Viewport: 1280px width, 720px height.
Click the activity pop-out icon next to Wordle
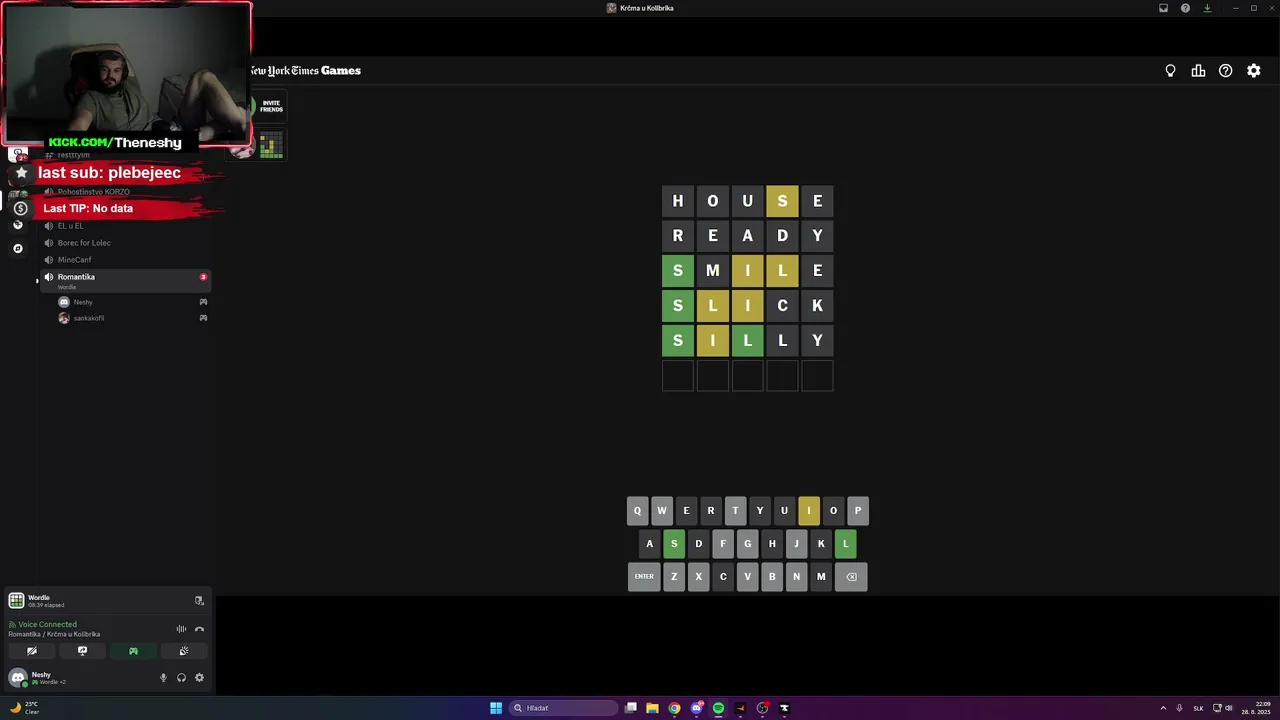[x=199, y=601]
